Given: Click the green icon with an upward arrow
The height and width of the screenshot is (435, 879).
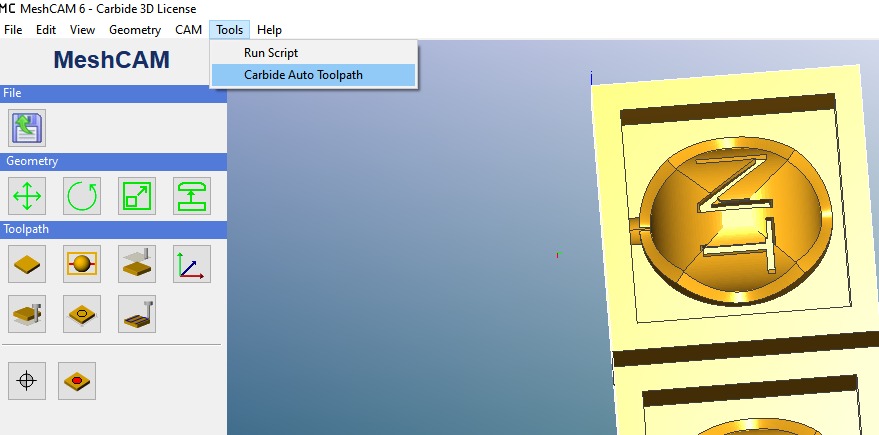Looking at the screenshot, I should point(192,196).
